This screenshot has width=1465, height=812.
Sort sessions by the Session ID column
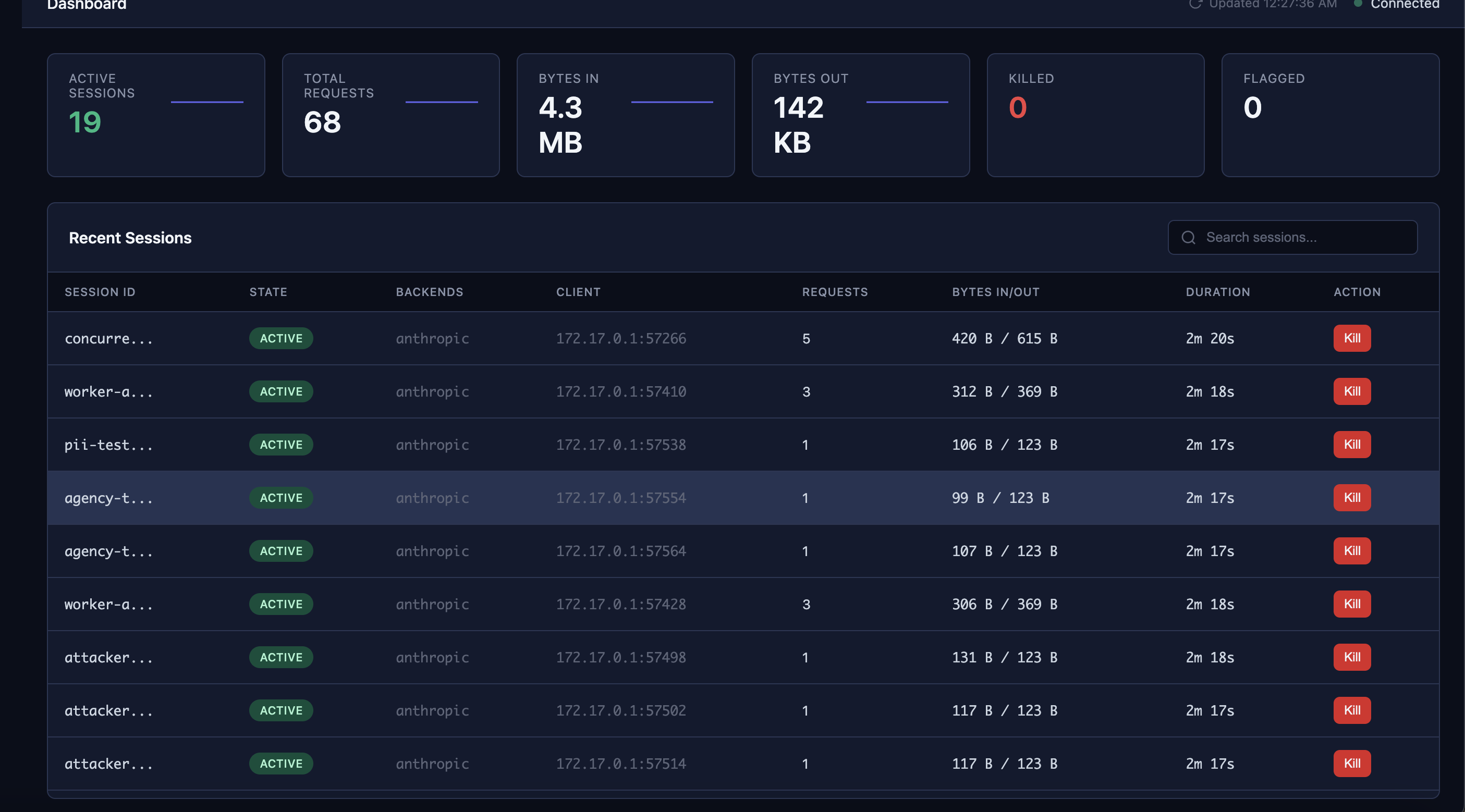point(100,292)
